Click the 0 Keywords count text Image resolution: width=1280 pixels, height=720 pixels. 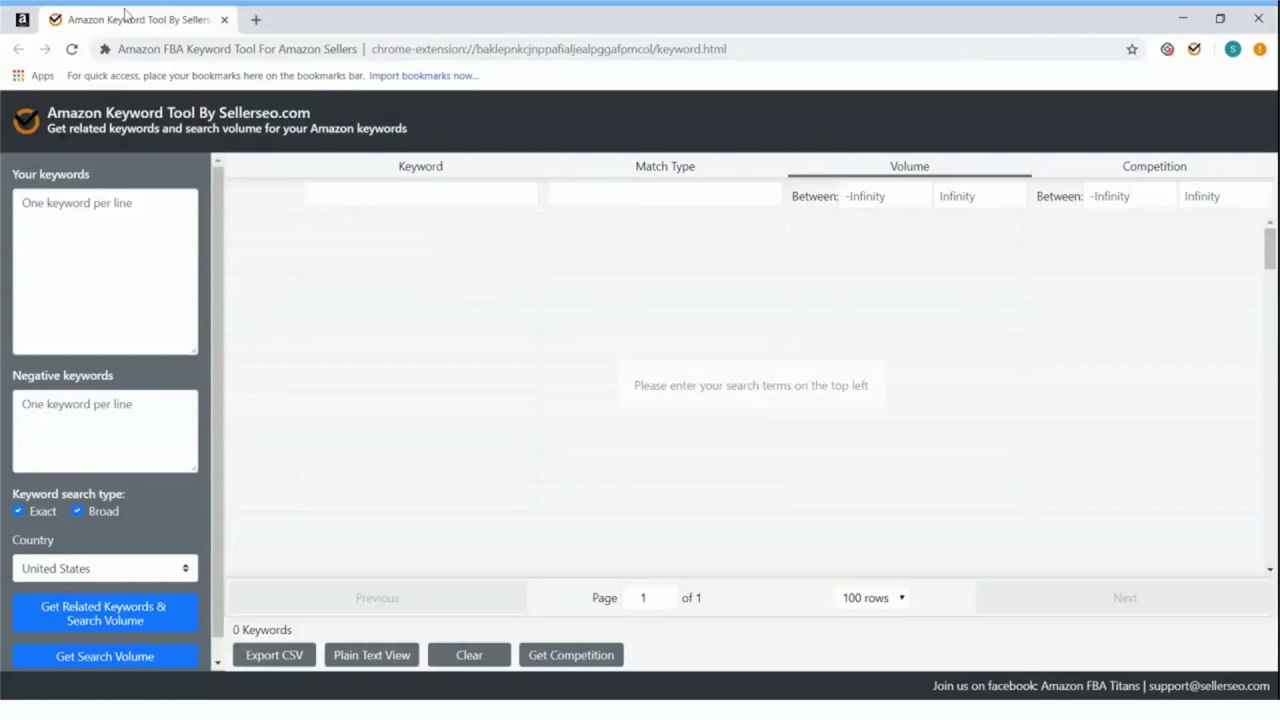(262, 630)
